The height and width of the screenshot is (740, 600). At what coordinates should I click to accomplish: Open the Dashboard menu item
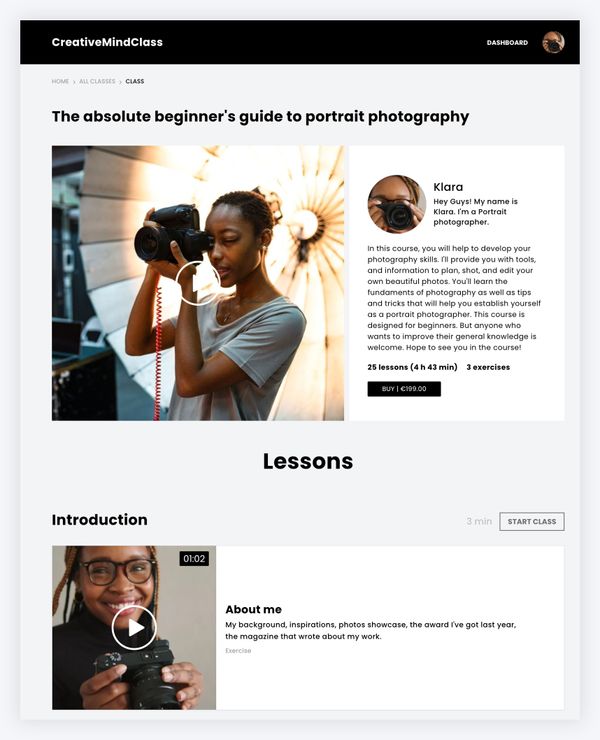(x=507, y=42)
